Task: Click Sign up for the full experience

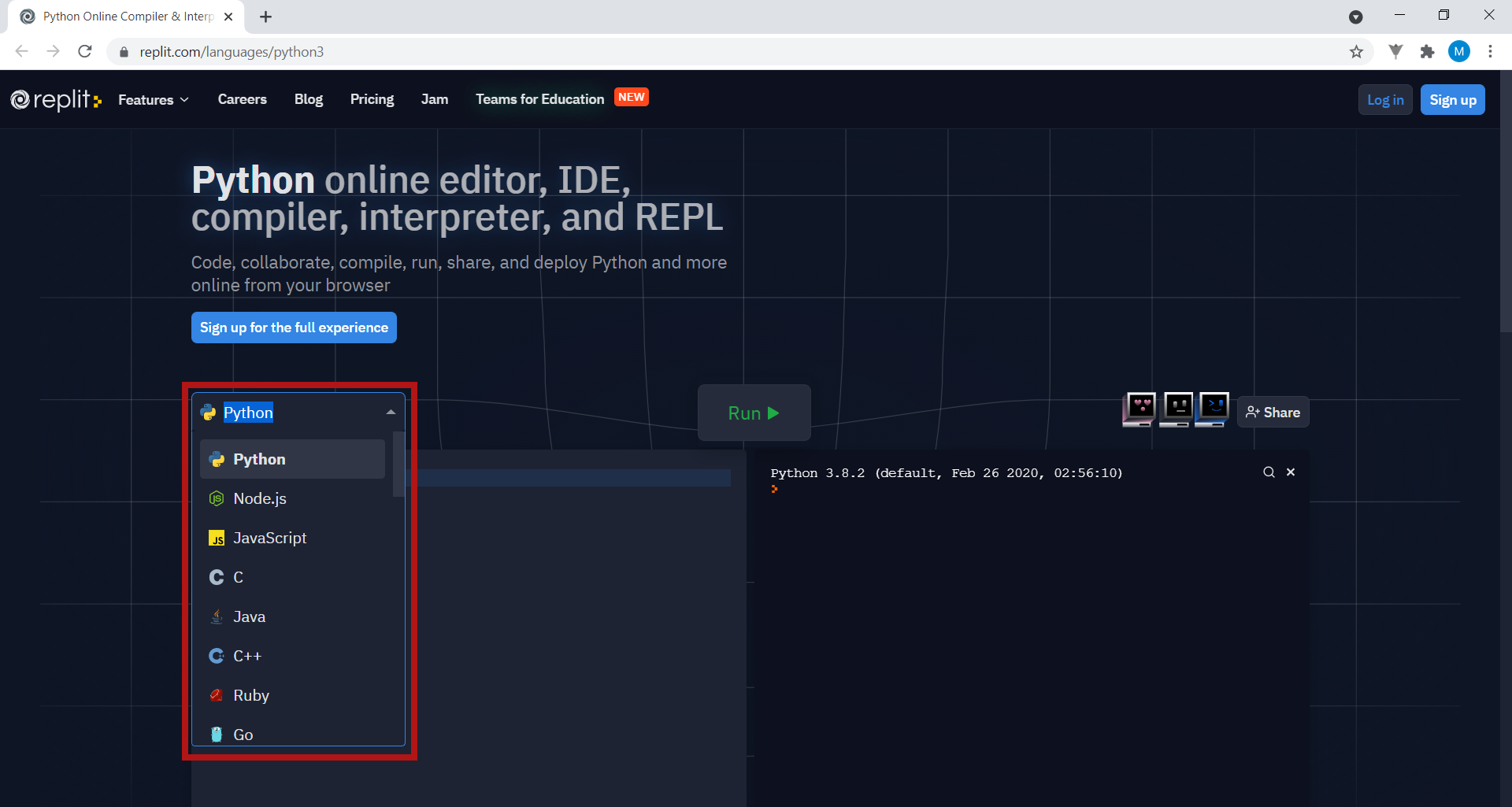Action: (294, 328)
